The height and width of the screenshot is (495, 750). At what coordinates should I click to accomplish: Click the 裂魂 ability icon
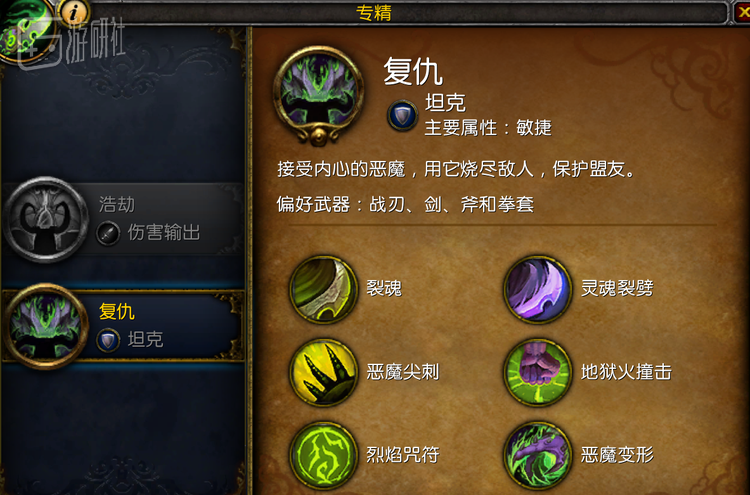tap(324, 289)
